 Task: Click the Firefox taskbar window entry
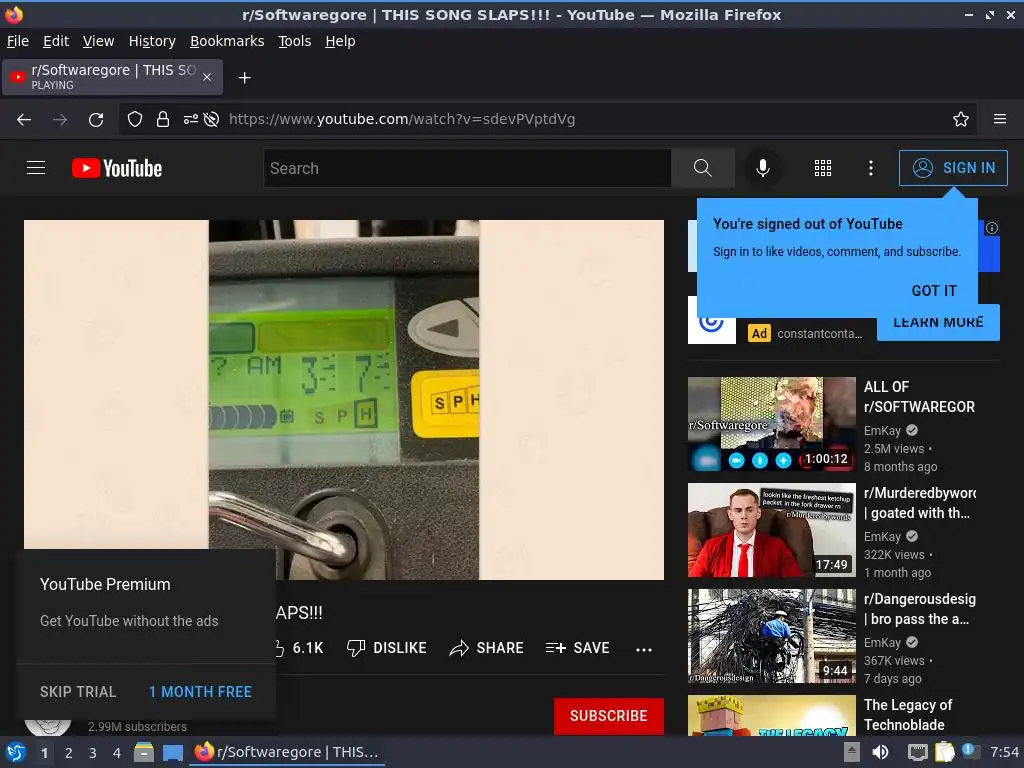point(287,752)
